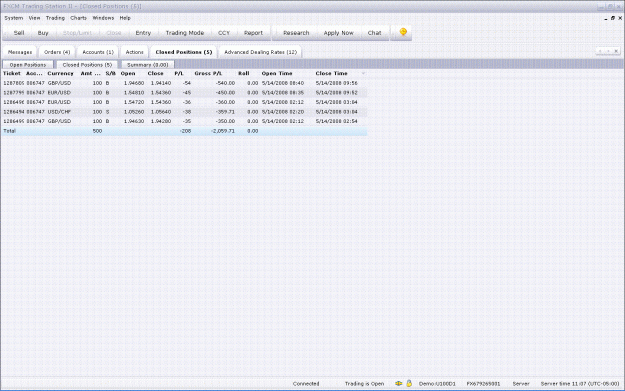Click the Total row label

pos(9,131)
